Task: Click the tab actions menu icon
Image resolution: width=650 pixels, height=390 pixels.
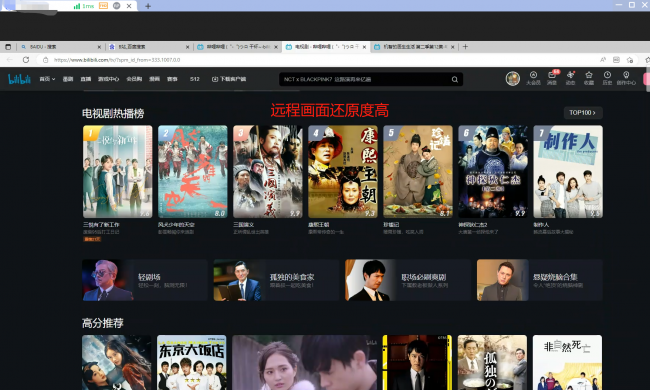Action: (x=8, y=47)
